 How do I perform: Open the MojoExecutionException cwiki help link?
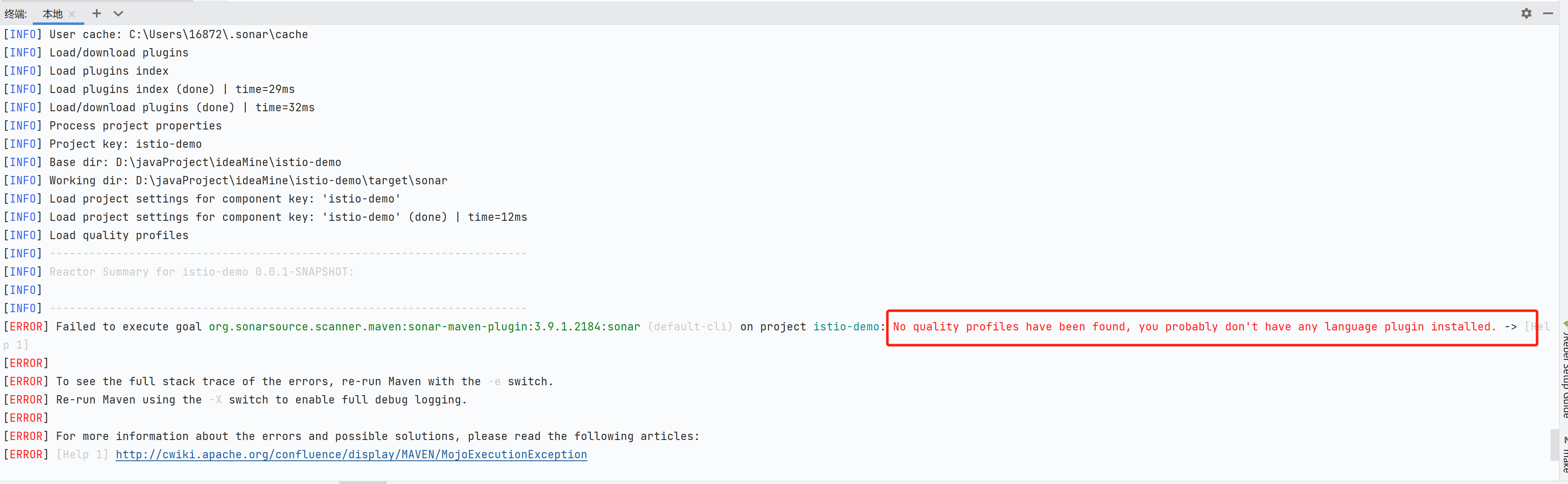[x=351, y=454]
